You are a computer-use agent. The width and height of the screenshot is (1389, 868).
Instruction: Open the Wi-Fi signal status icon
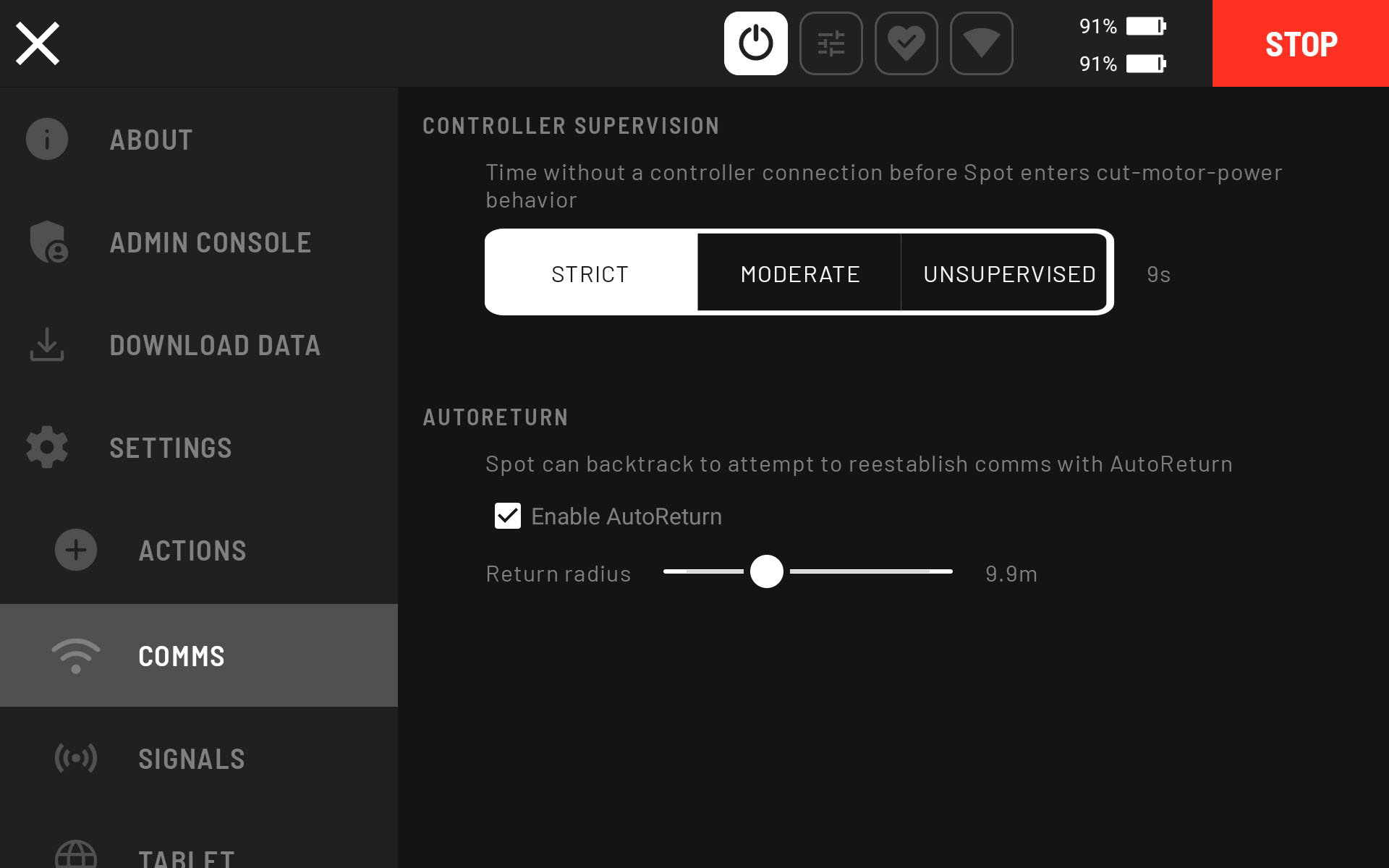(981, 43)
